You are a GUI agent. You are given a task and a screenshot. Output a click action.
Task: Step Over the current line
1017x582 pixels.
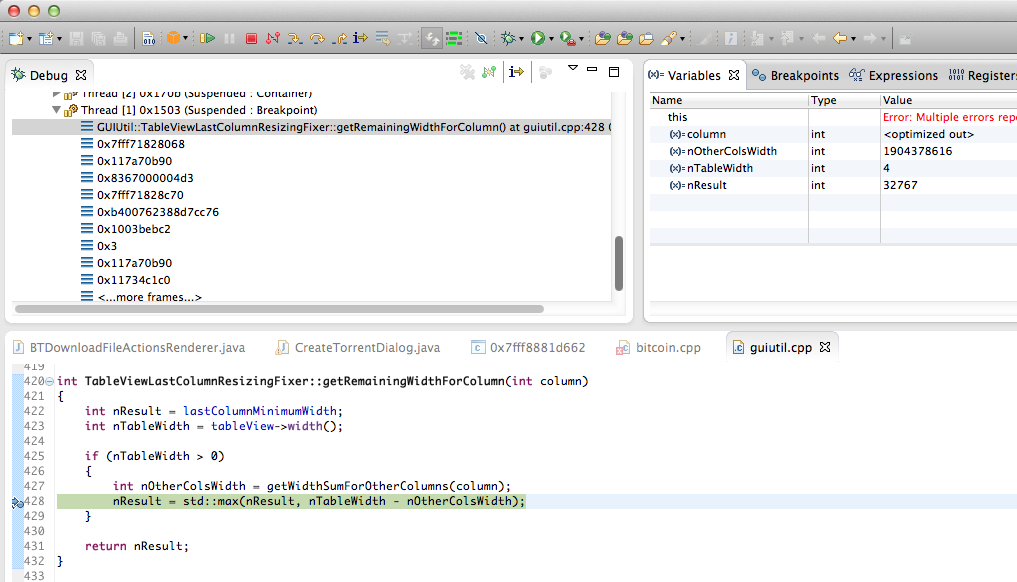click(x=317, y=39)
